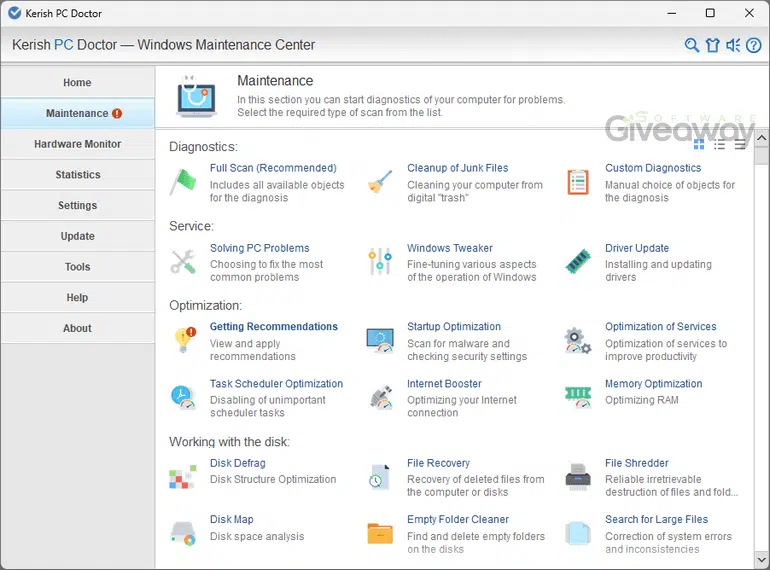Open File Recovery link

tap(438, 463)
